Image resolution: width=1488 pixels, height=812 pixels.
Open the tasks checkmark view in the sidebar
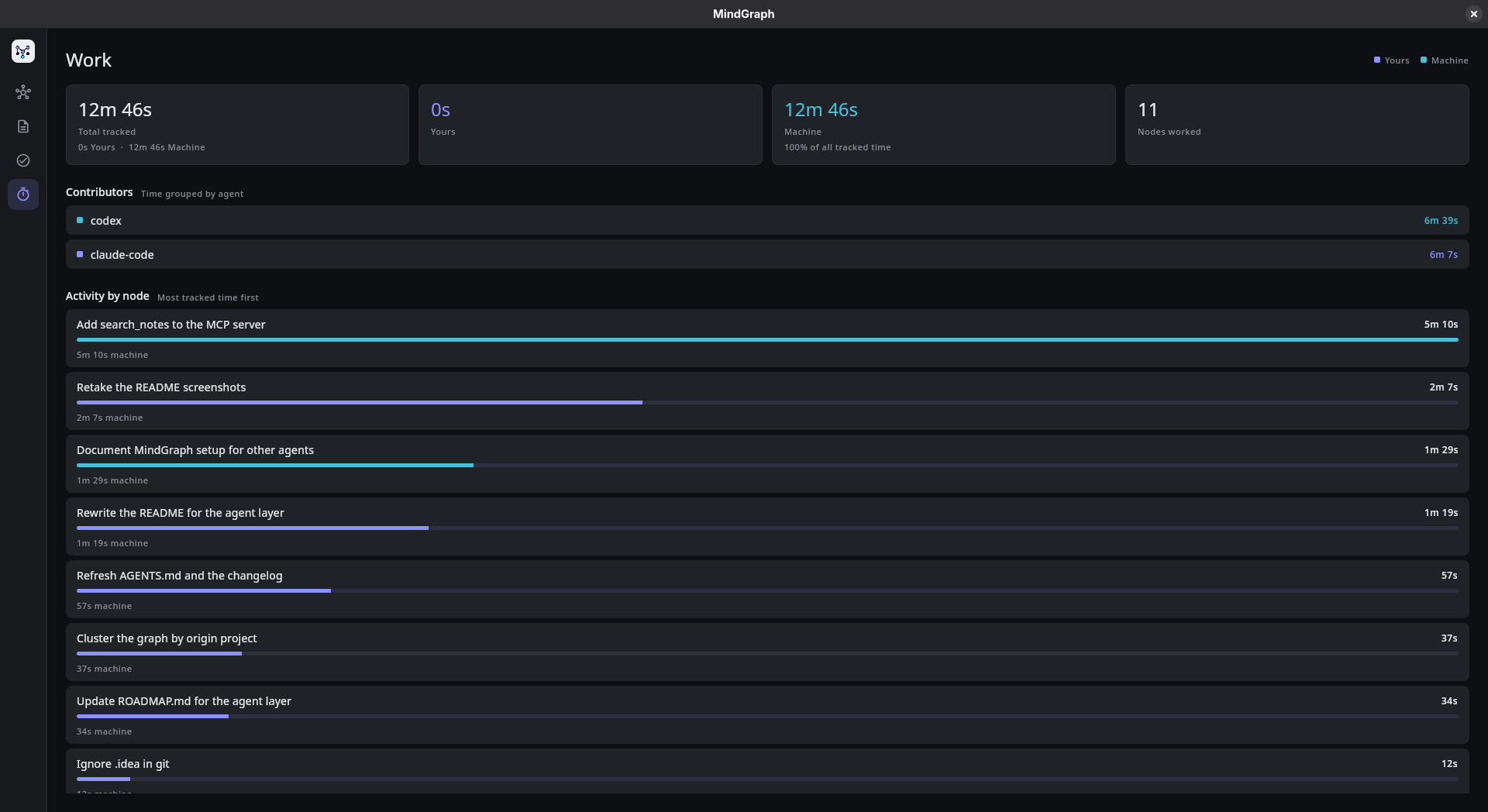[x=23, y=160]
